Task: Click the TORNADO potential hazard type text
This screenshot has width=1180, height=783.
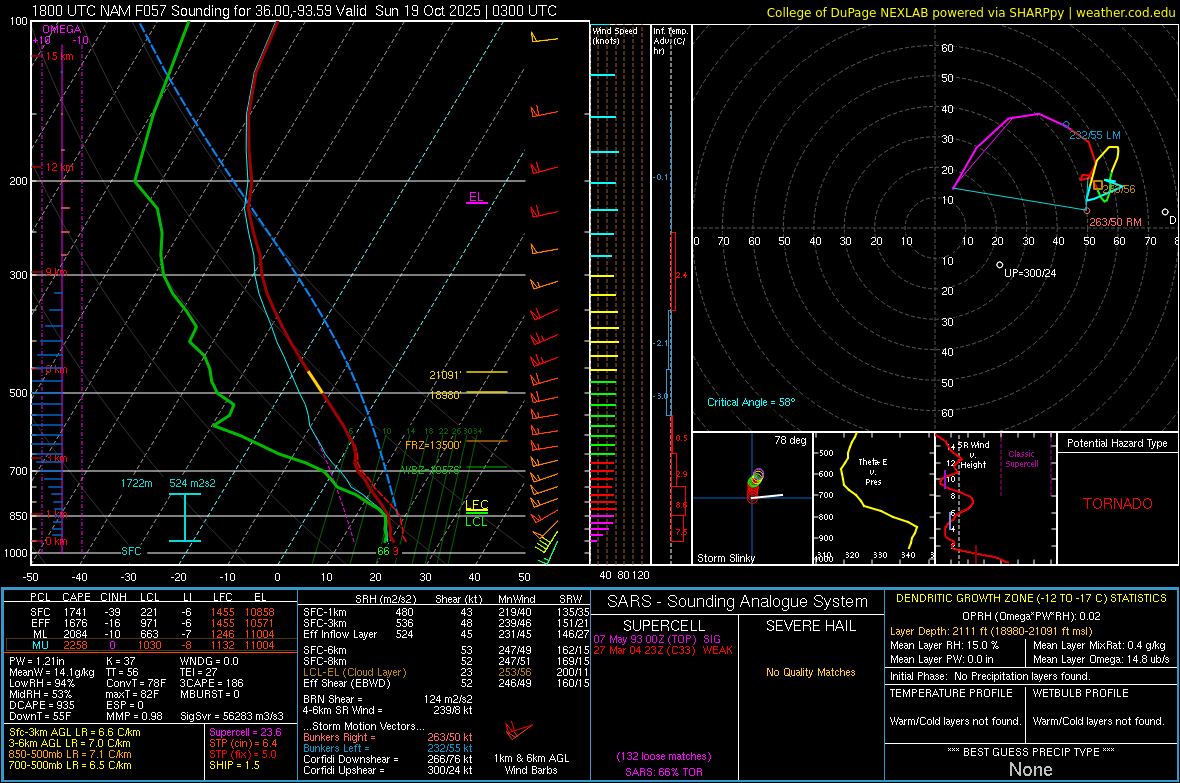Action: tap(1117, 504)
